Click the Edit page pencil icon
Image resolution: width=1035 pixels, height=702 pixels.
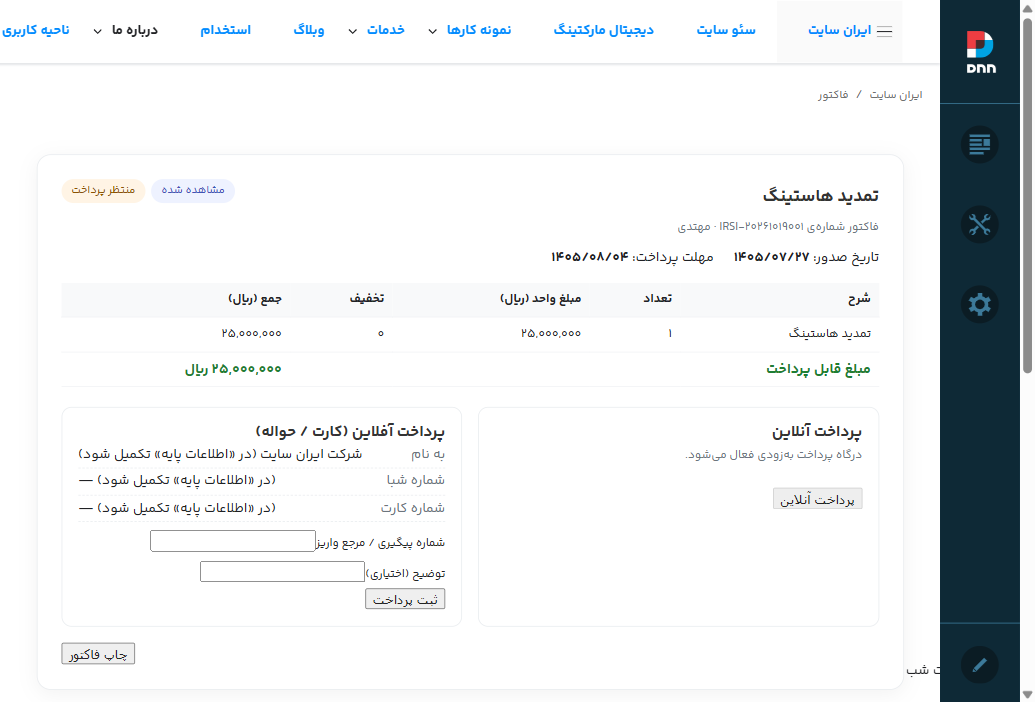pos(980,664)
